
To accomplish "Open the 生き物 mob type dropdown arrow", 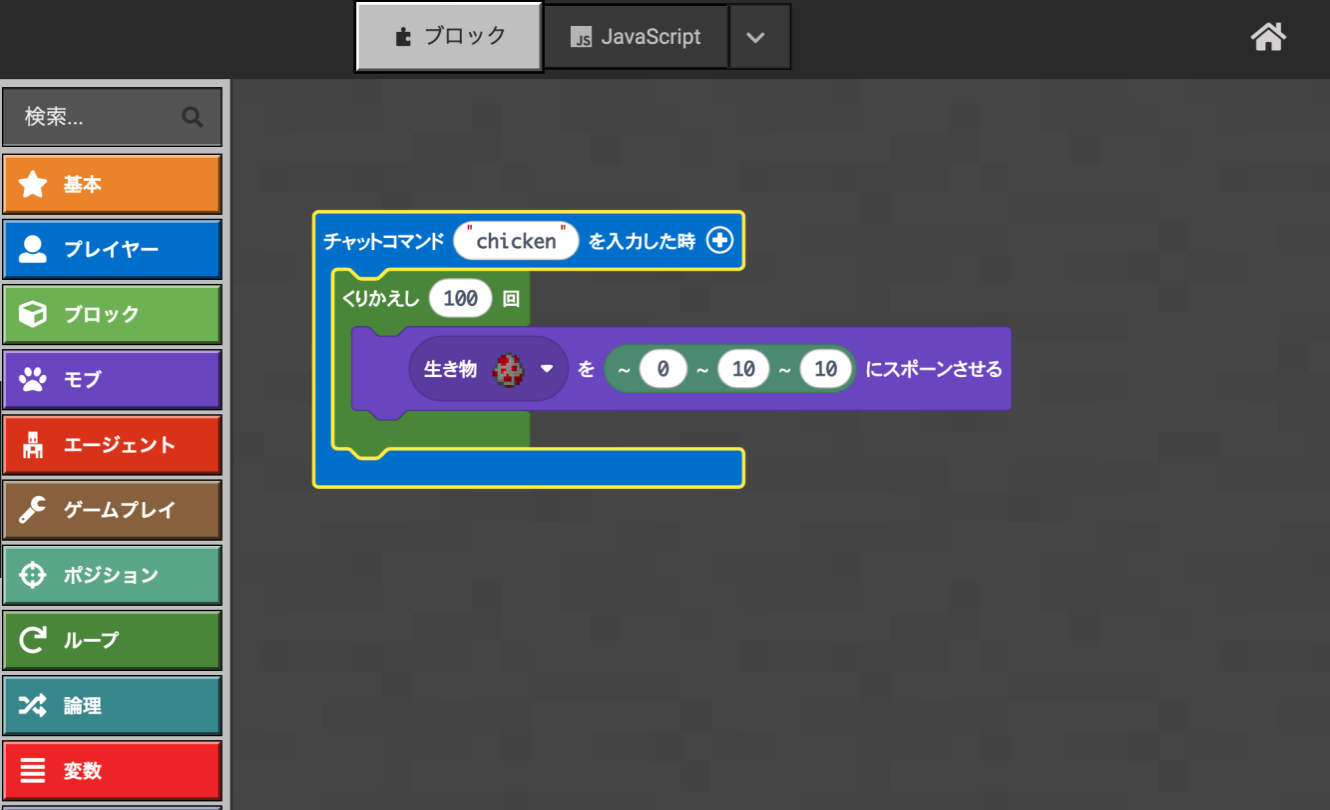I will 546,369.
